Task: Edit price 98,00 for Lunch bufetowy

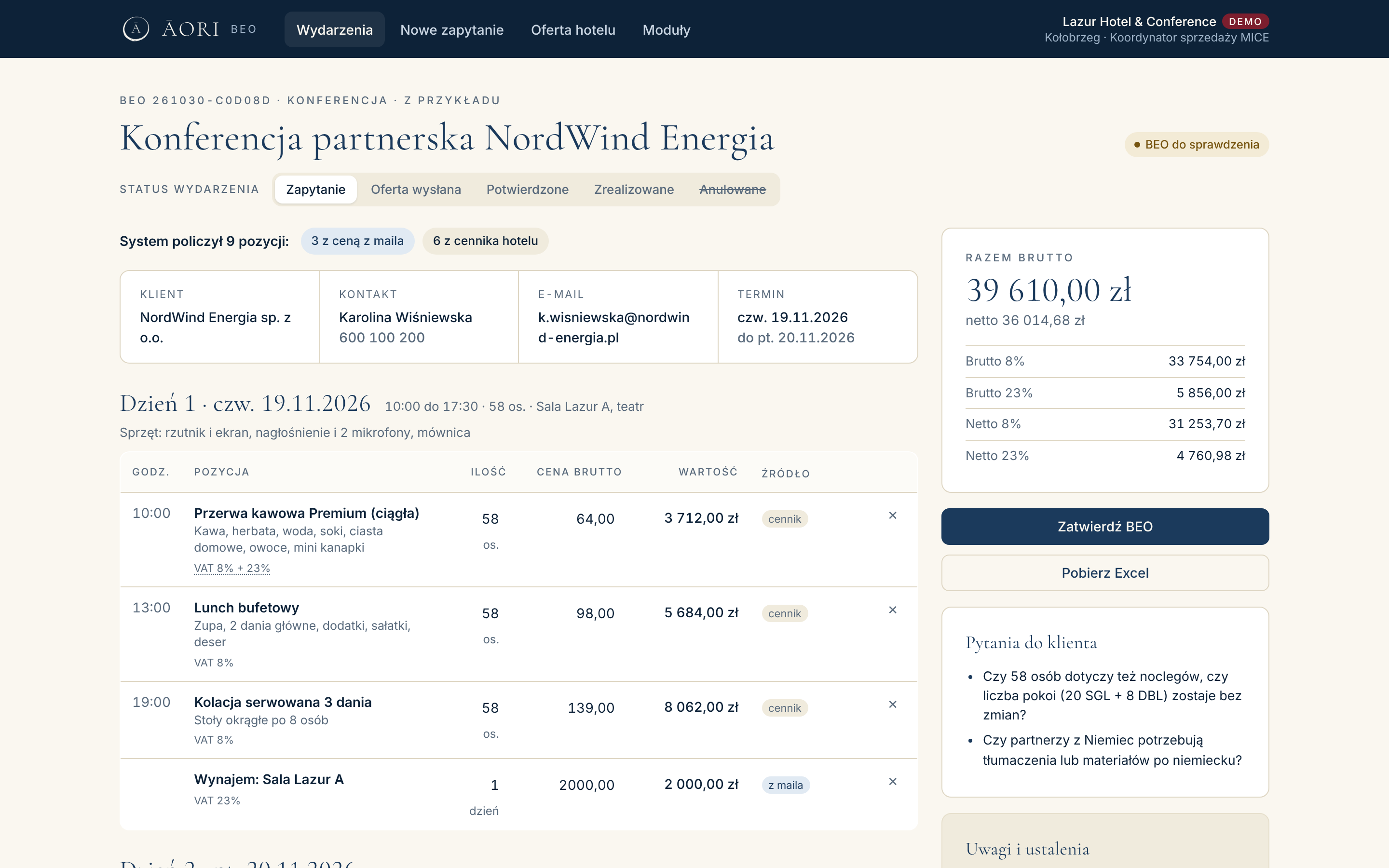Action: pos(595,614)
